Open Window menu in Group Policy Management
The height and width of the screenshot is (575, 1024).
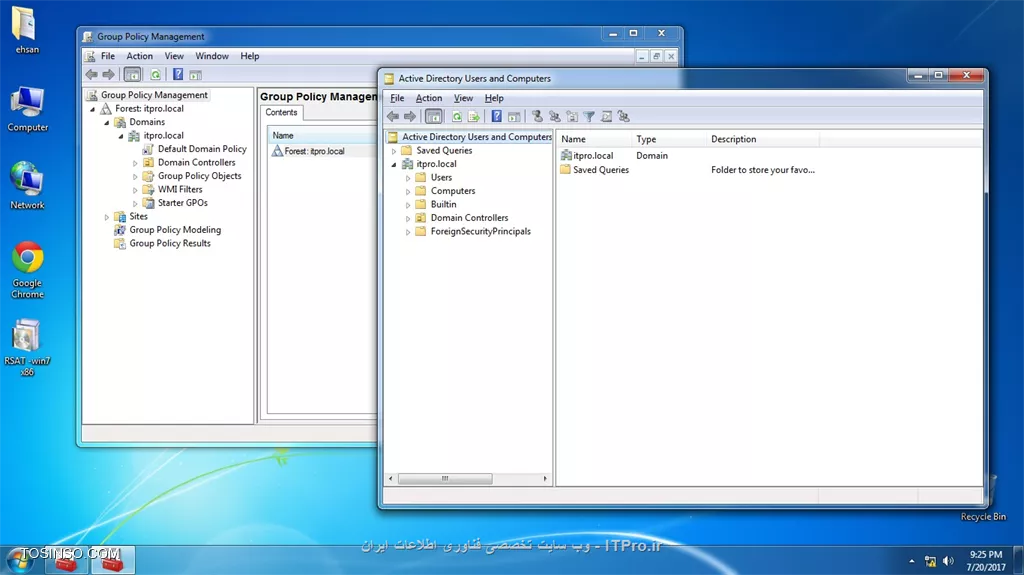click(212, 56)
